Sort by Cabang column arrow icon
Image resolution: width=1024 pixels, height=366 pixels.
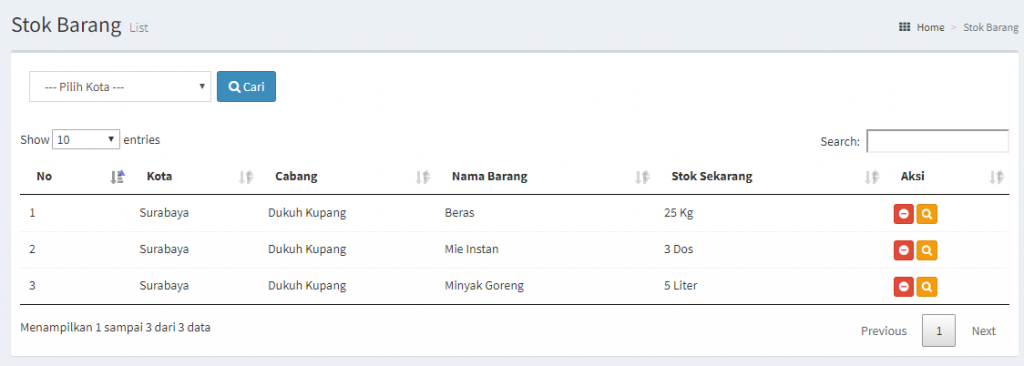(x=423, y=176)
